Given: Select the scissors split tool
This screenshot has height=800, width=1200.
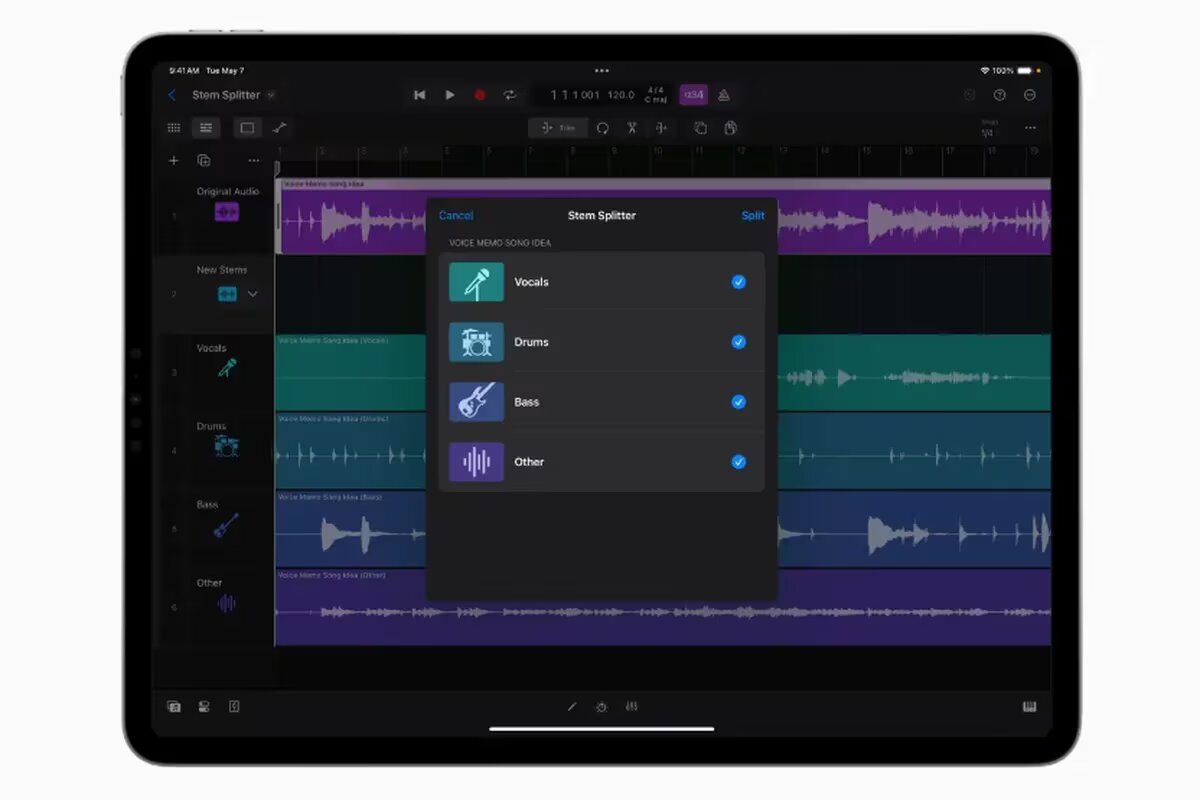Looking at the screenshot, I should 632,128.
